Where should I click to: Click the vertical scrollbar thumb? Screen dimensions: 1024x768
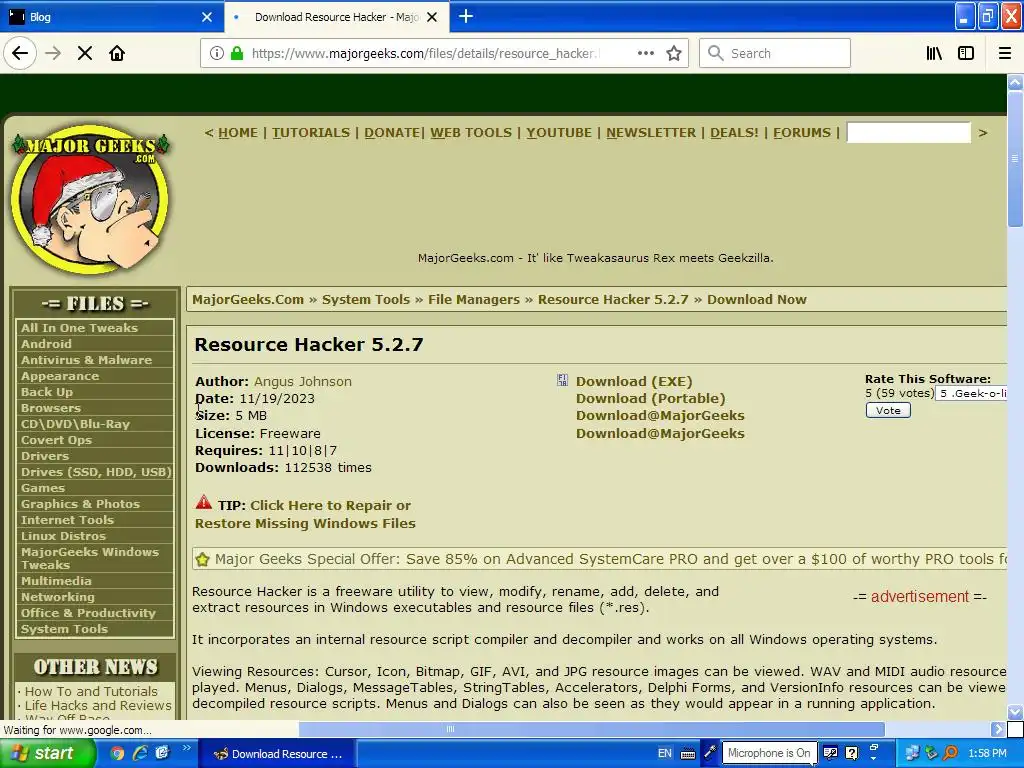pyautogui.click(x=1015, y=159)
